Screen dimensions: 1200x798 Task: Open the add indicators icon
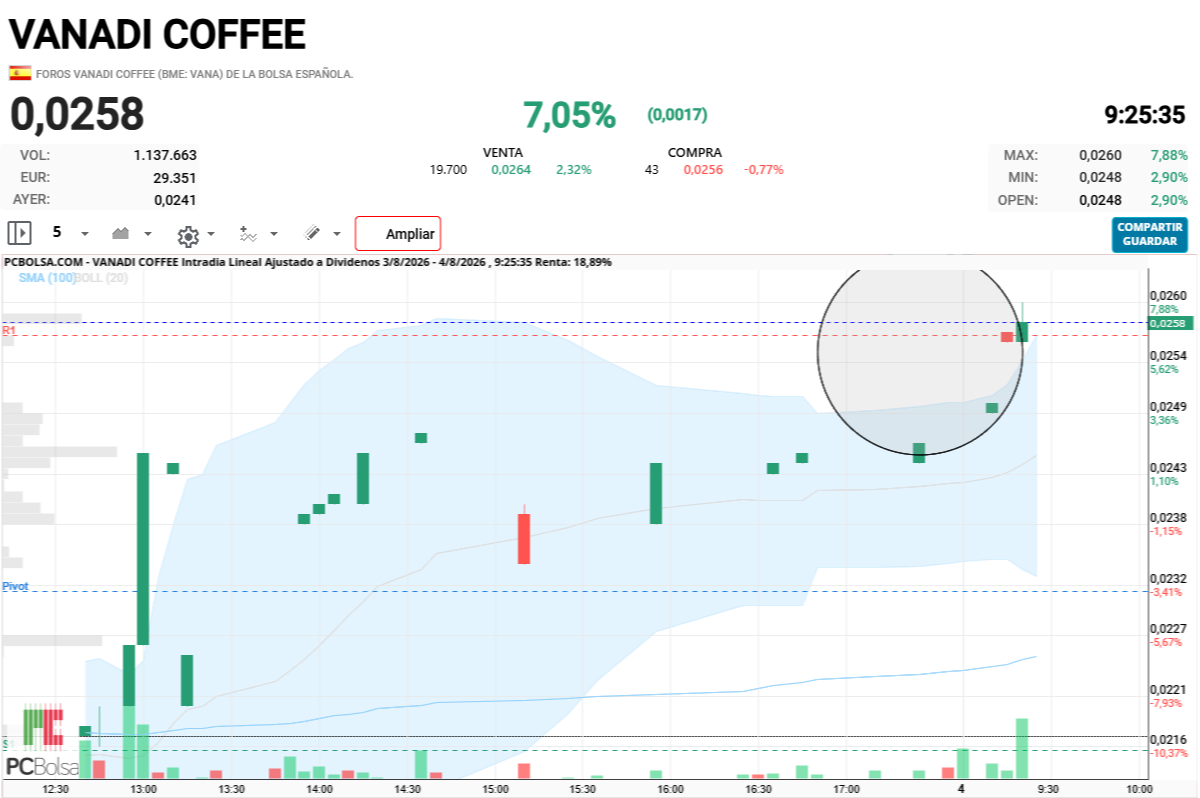249,233
